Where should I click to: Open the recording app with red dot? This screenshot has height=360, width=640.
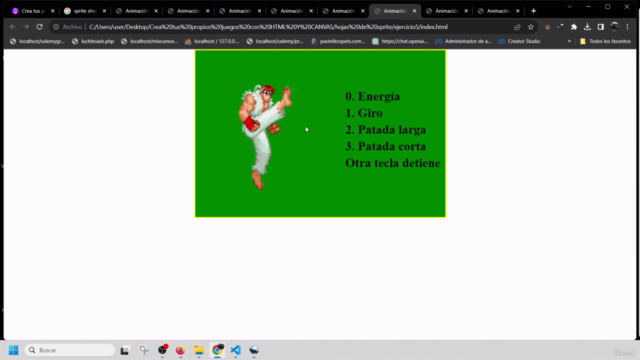162,350
